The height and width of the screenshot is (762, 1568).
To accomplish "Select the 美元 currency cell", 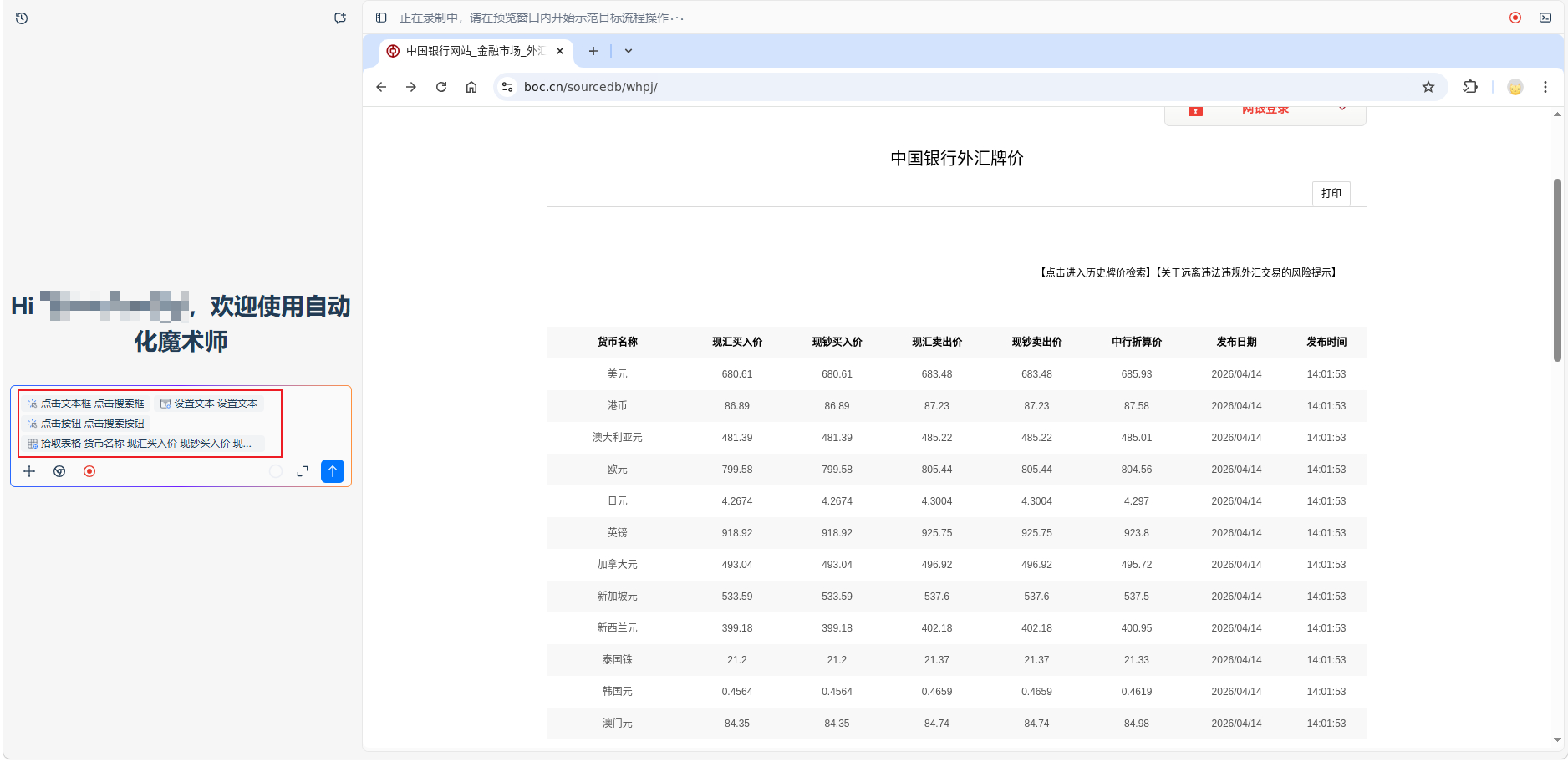I will click(618, 374).
